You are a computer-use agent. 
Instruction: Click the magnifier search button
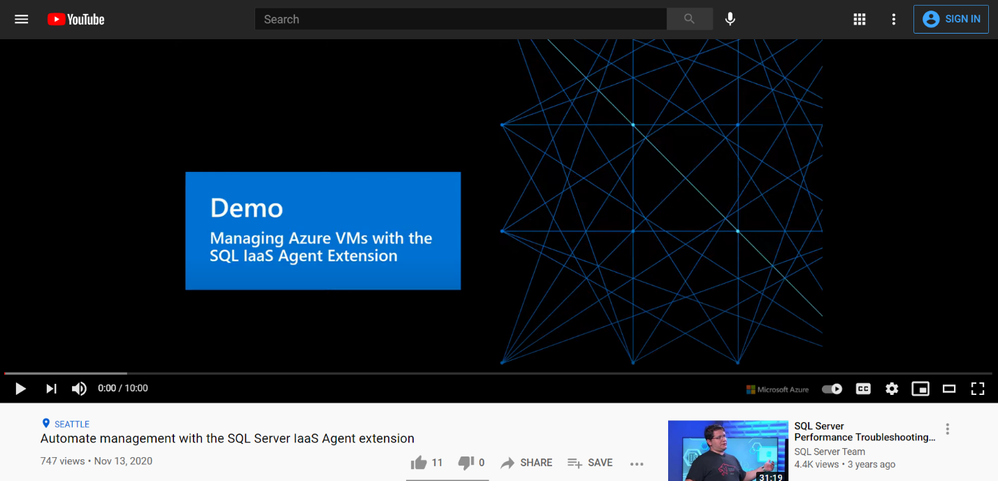(x=689, y=19)
